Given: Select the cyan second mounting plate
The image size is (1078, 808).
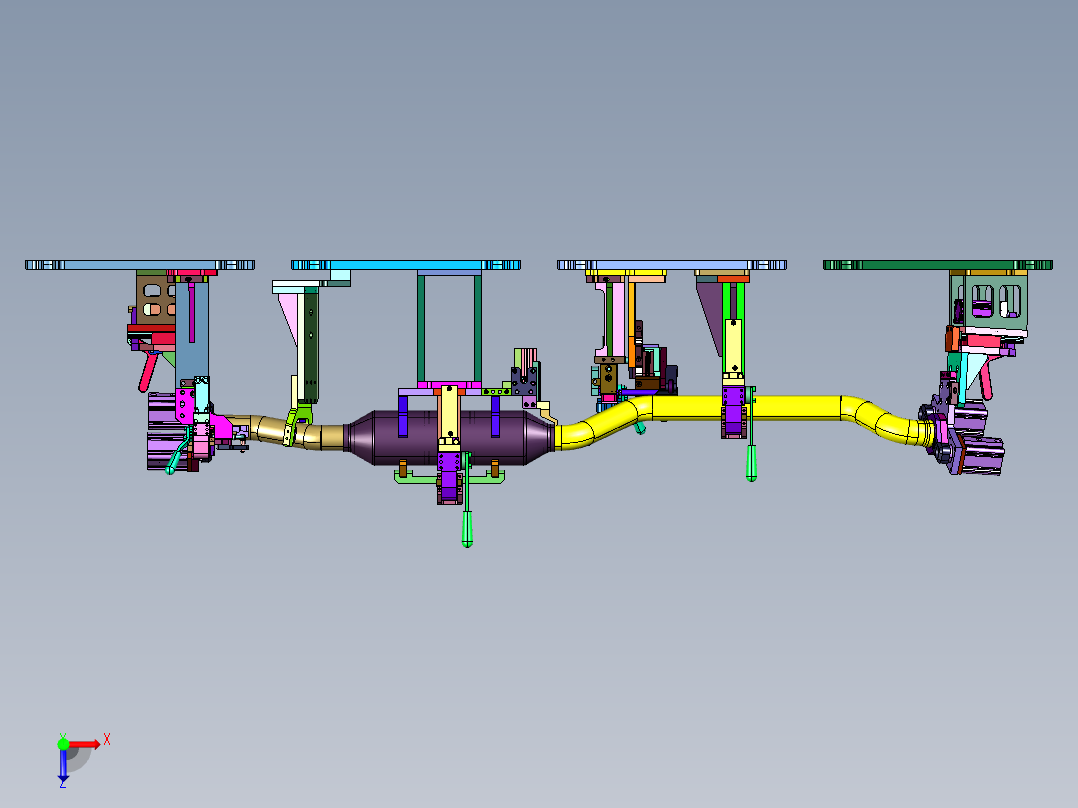Looking at the screenshot, I should pos(406,265).
